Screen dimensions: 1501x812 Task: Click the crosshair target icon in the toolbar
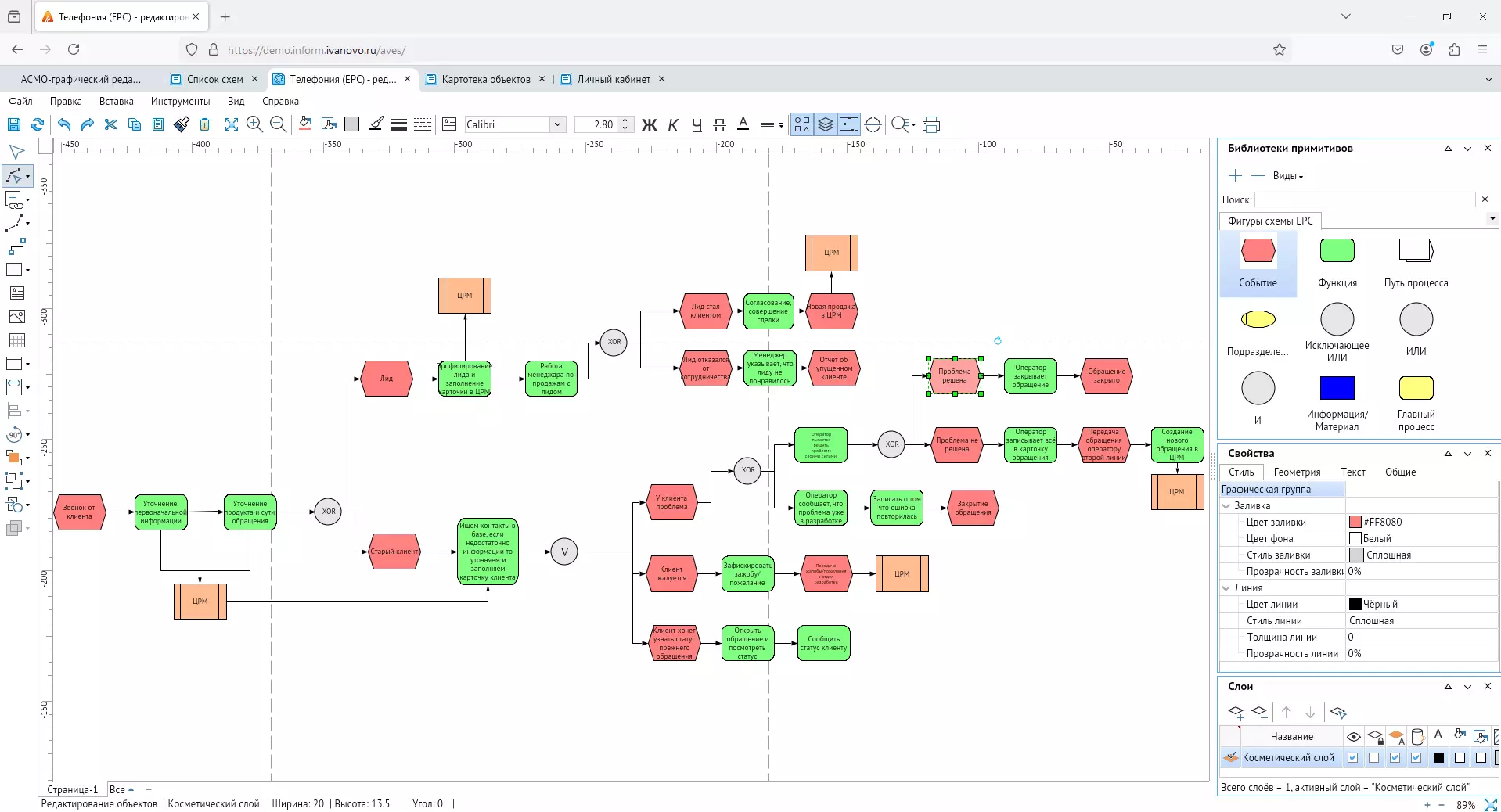(873, 124)
